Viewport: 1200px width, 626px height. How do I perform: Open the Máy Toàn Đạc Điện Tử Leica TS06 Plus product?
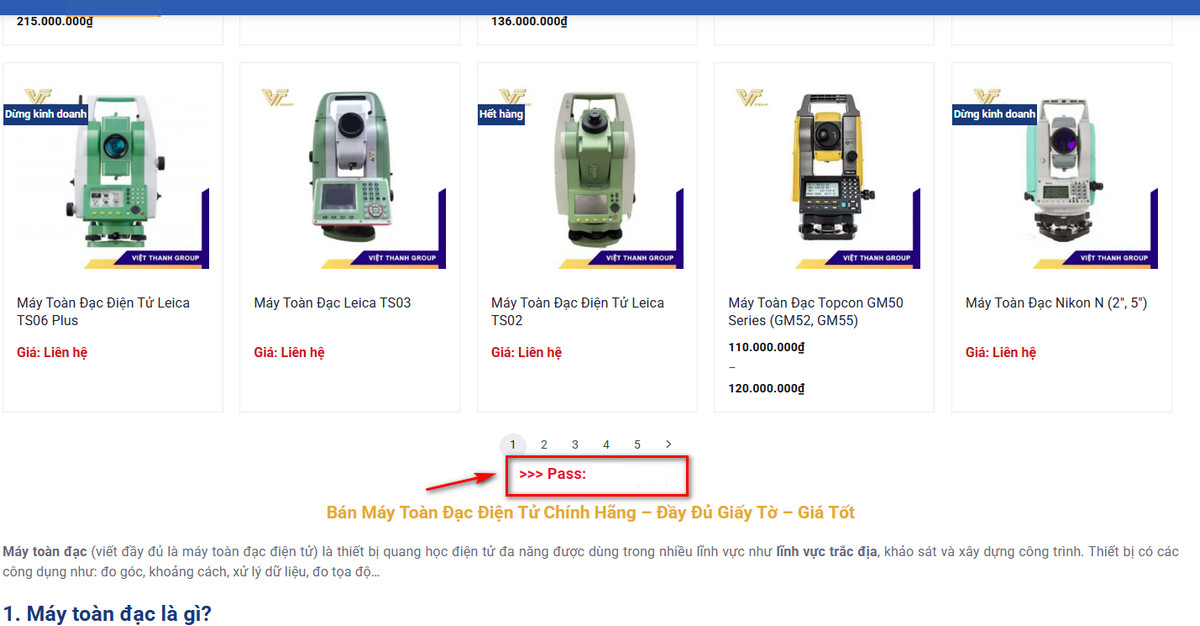pyautogui.click(x=102, y=311)
